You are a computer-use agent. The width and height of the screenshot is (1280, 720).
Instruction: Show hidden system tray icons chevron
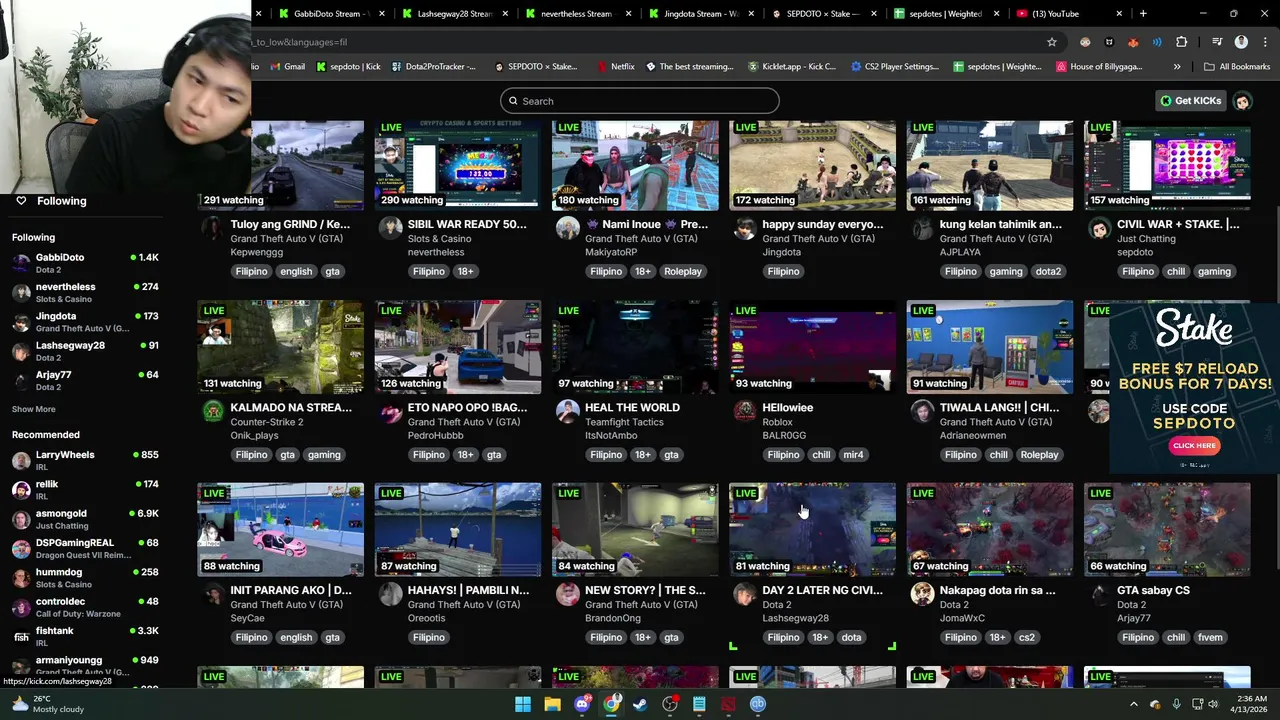point(1133,704)
